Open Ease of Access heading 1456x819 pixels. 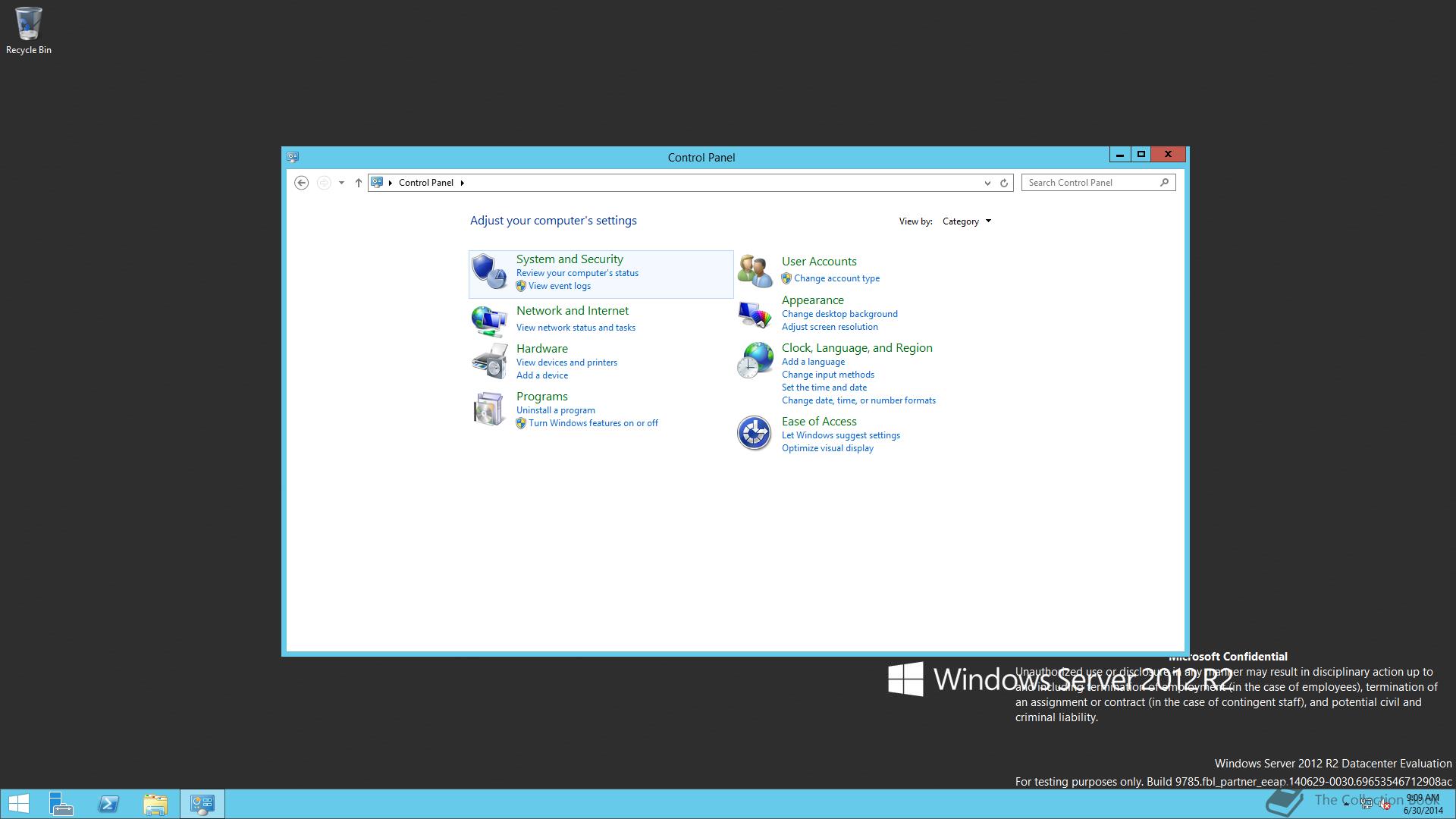coord(819,422)
